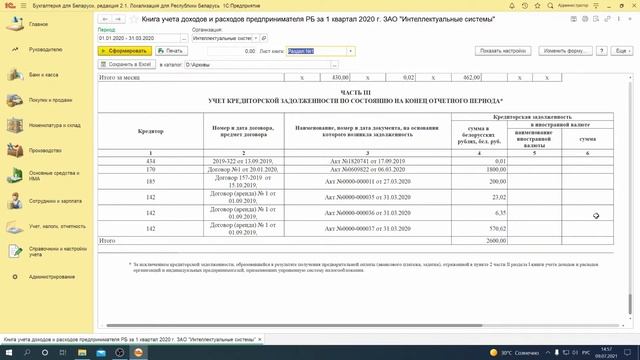Click Изменить форму button
The image size is (640, 360).
tap(565, 51)
